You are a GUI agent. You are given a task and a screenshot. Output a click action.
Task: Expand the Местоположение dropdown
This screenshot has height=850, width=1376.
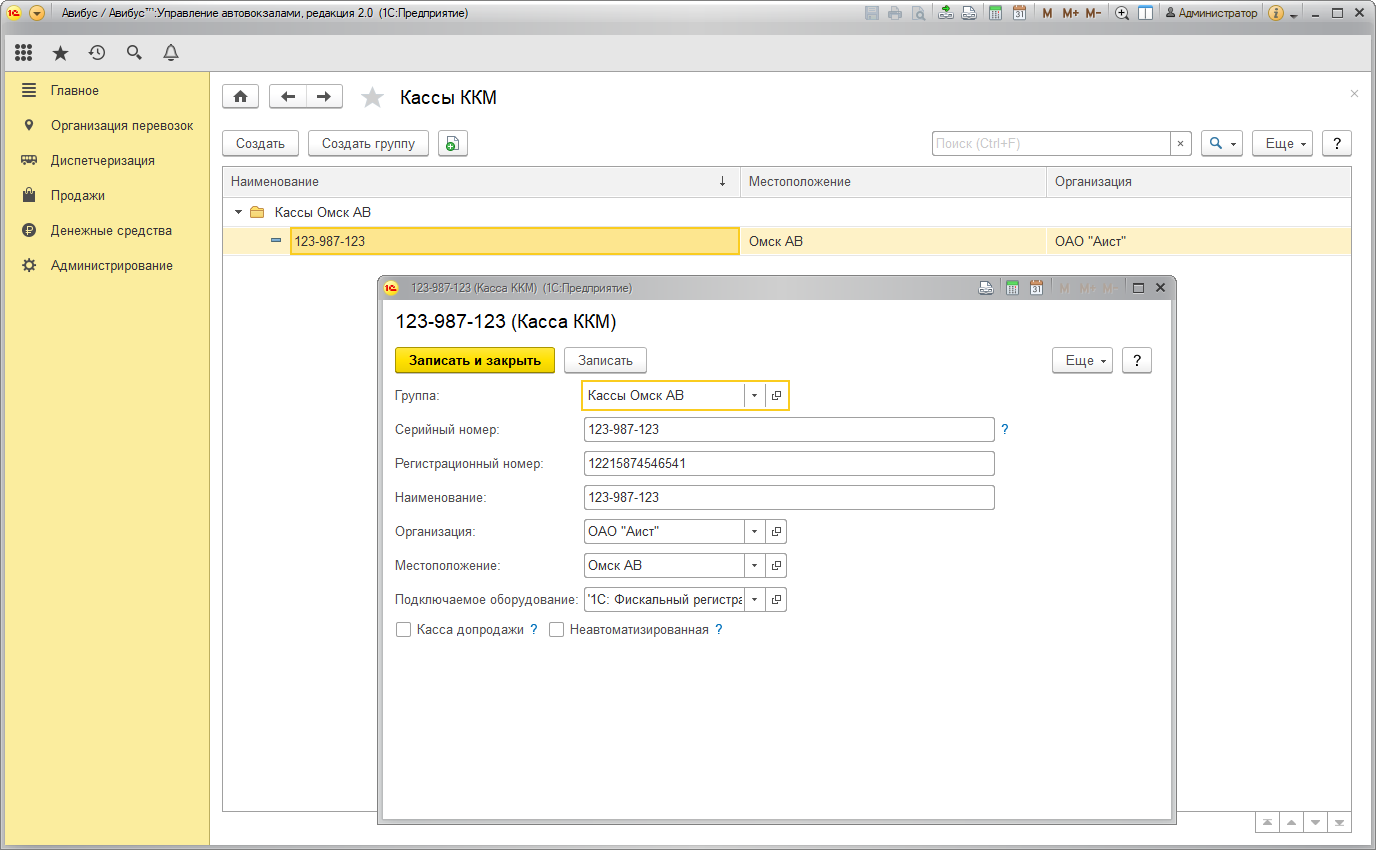tap(755, 566)
